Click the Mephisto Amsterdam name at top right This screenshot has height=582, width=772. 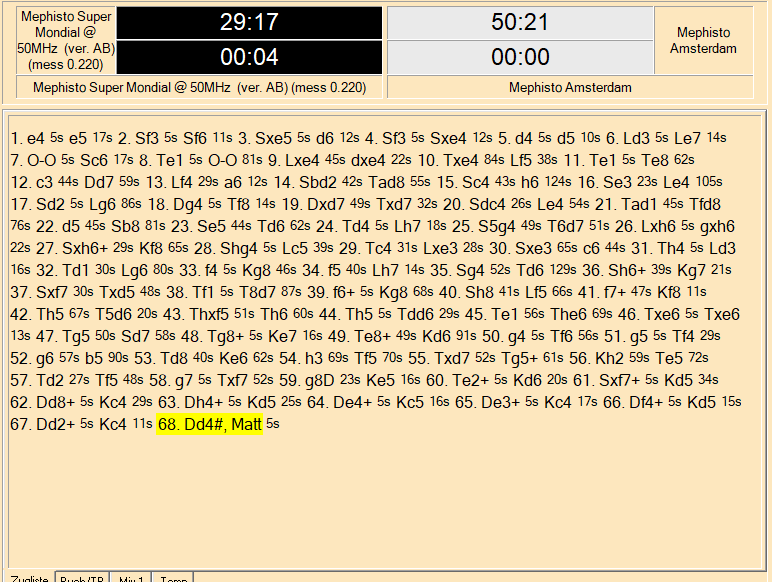point(703,41)
